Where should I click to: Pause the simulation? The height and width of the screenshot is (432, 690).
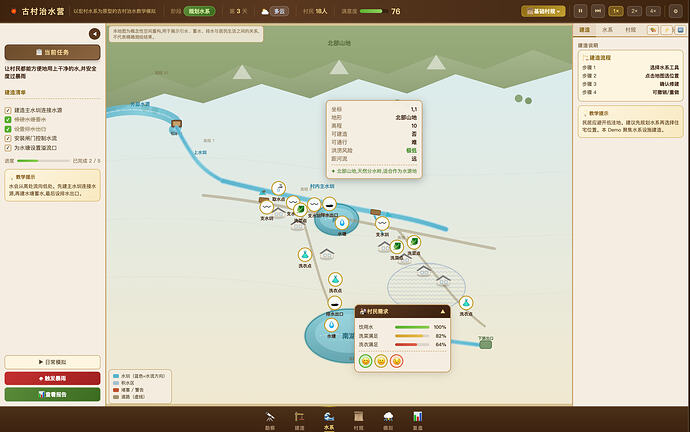[x=580, y=11]
